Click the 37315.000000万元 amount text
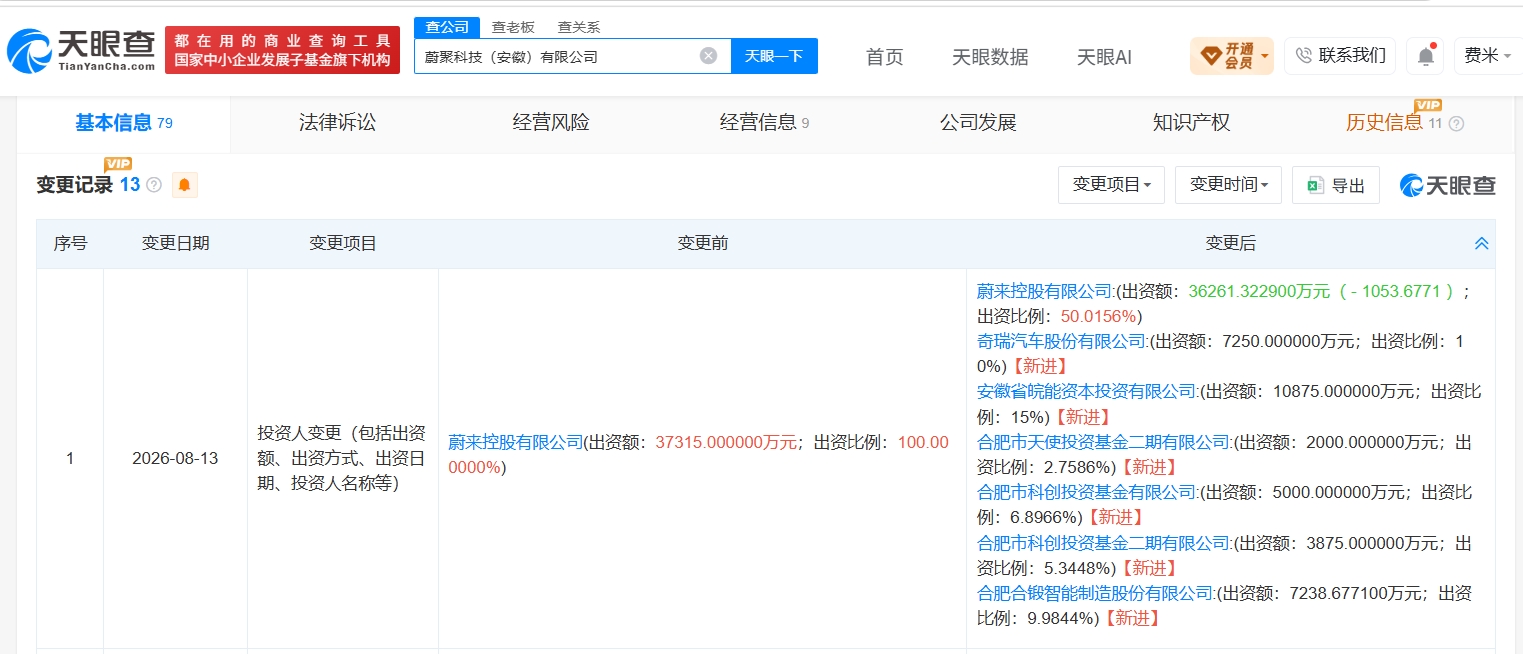Image resolution: width=1523 pixels, height=654 pixels. [x=726, y=442]
